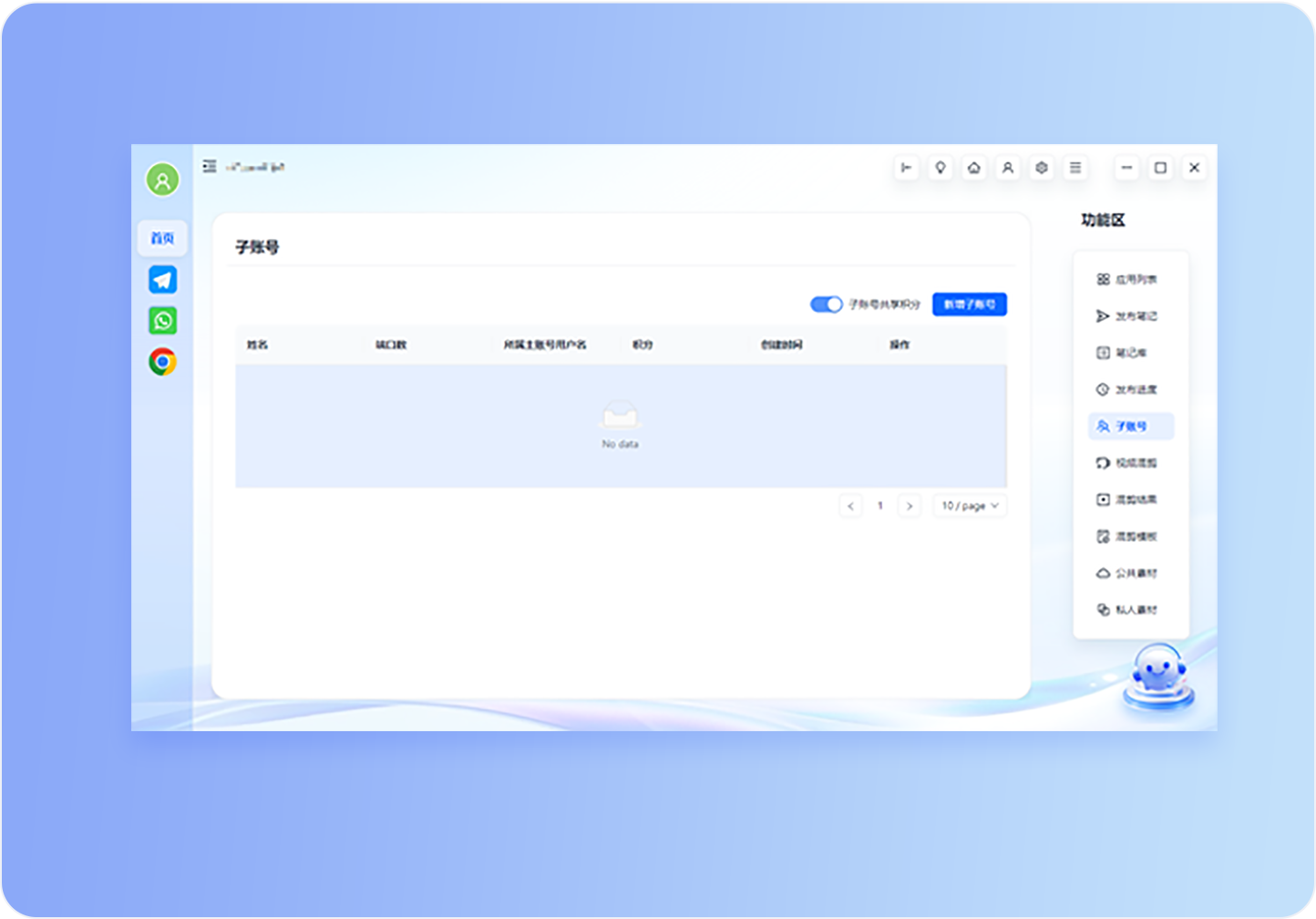
Task: Open the 混剪模板 library
Action: point(1130,536)
